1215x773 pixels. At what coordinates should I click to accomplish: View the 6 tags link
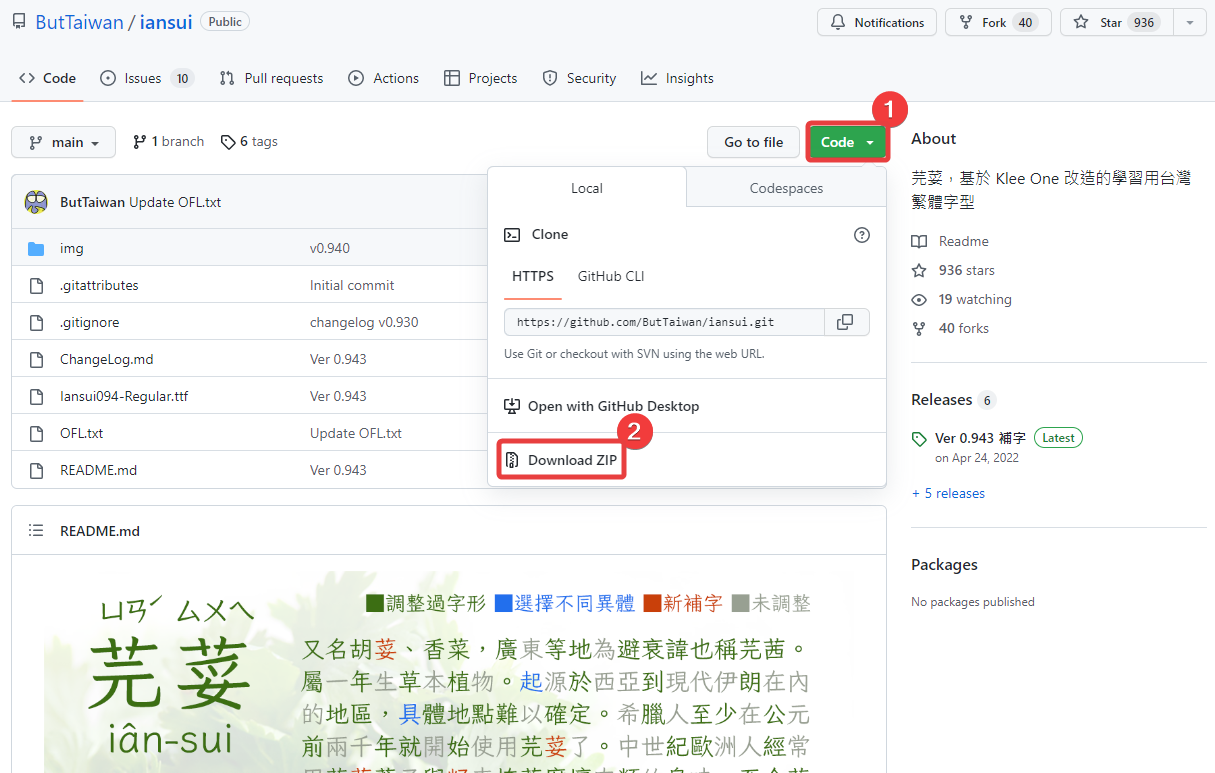(249, 142)
